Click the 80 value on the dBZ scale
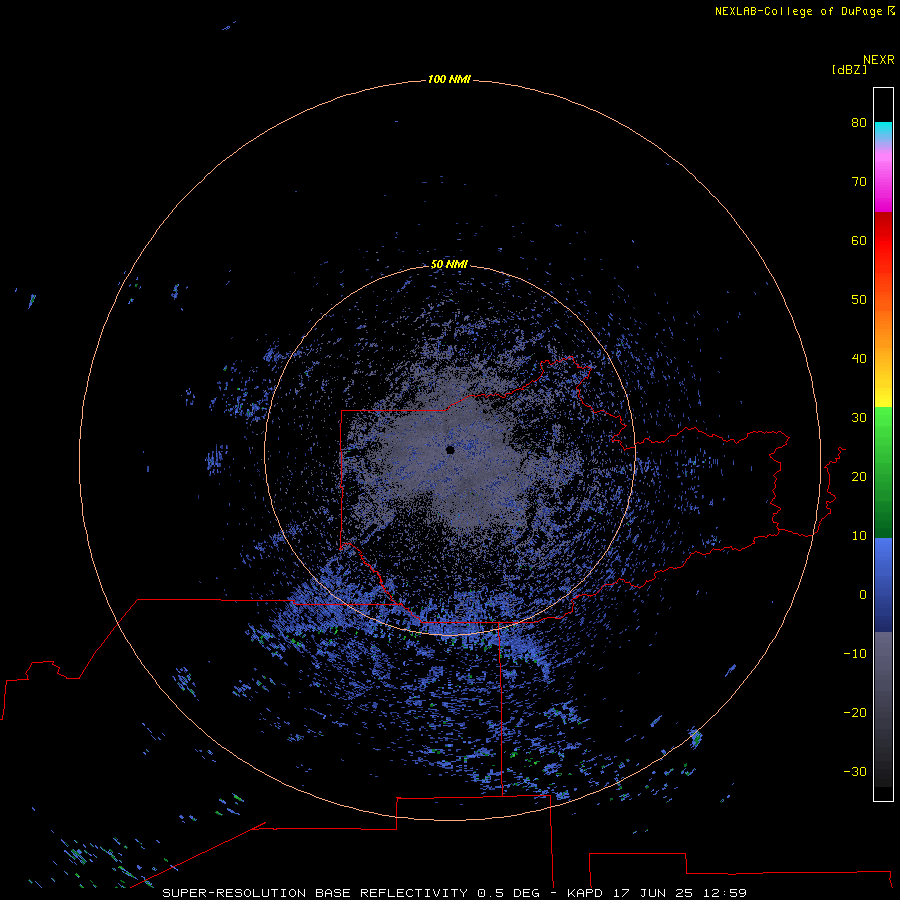900x900 pixels. pos(859,123)
